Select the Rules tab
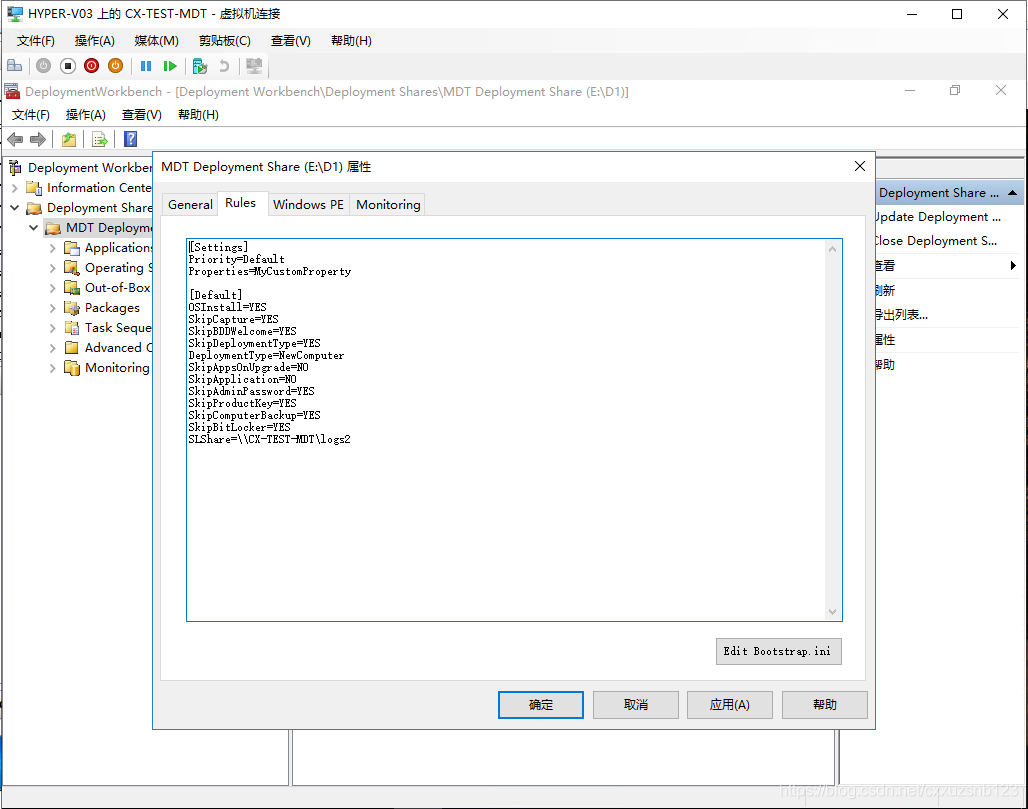 click(241, 203)
